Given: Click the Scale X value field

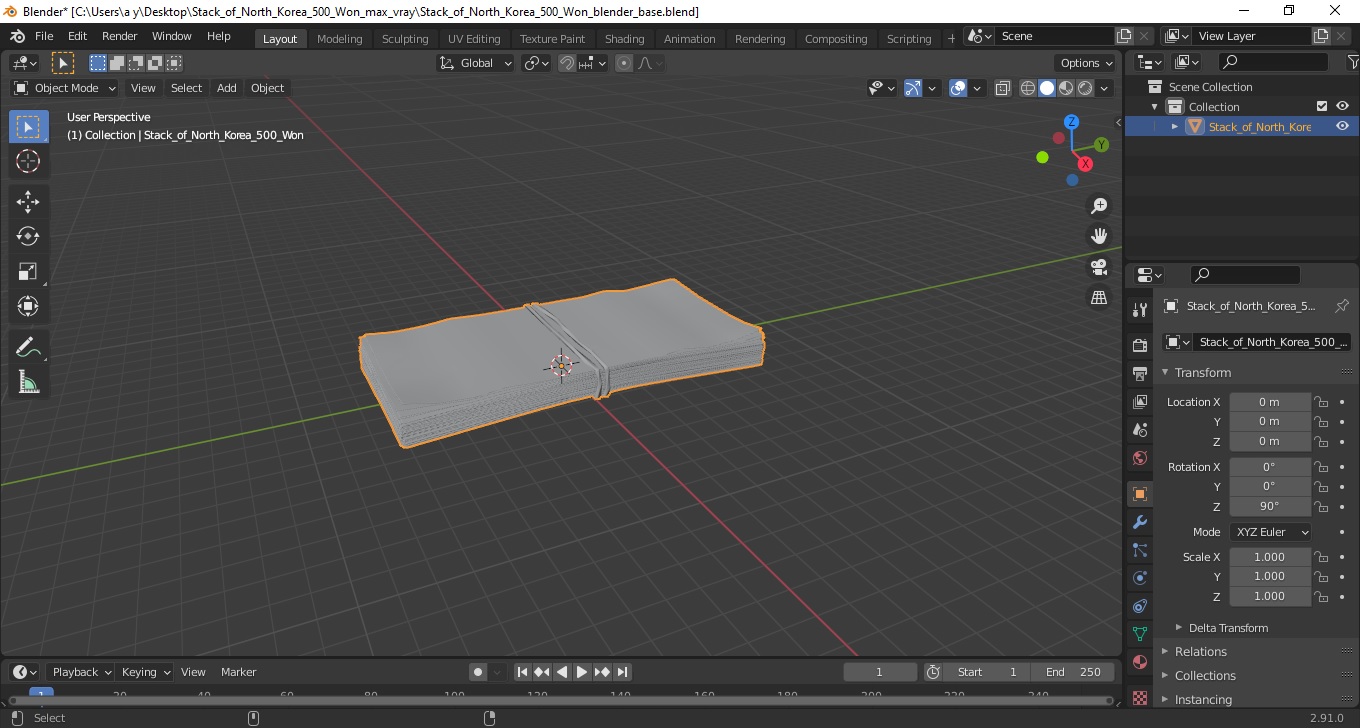Looking at the screenshot, I should [1269, 557].
